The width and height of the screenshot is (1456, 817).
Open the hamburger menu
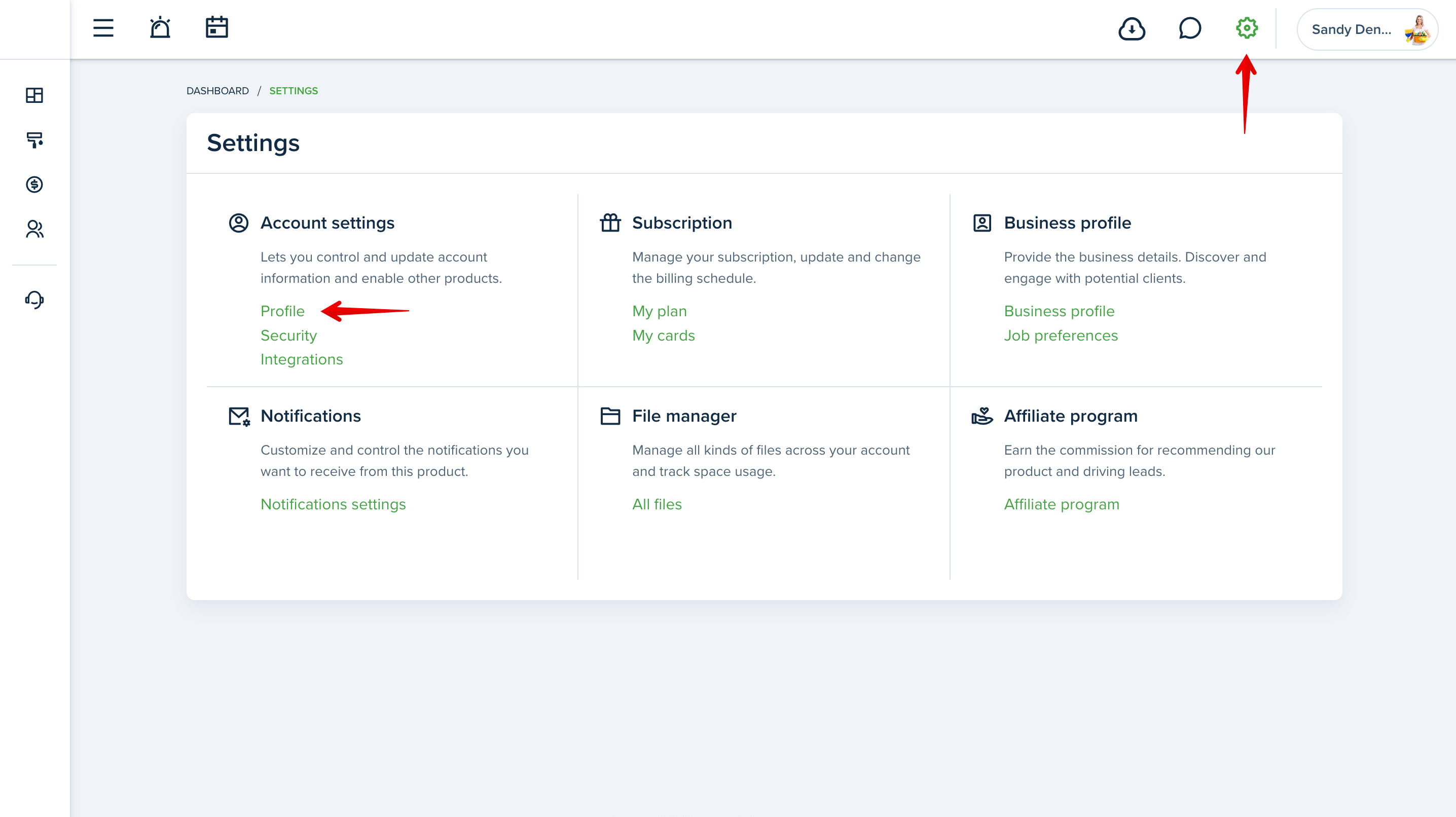(x=103, y=28)
